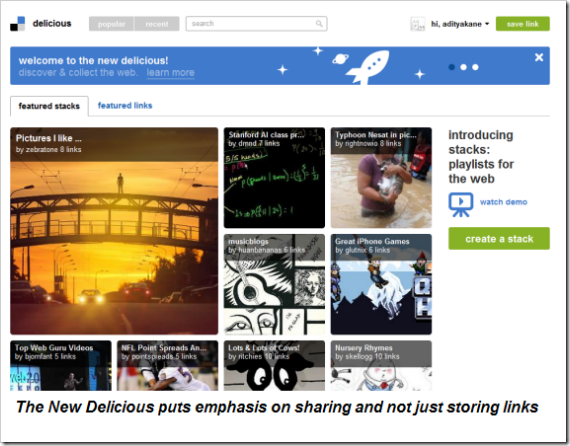
Task: Click the watch demo projector icon
Action: [461, 205]
